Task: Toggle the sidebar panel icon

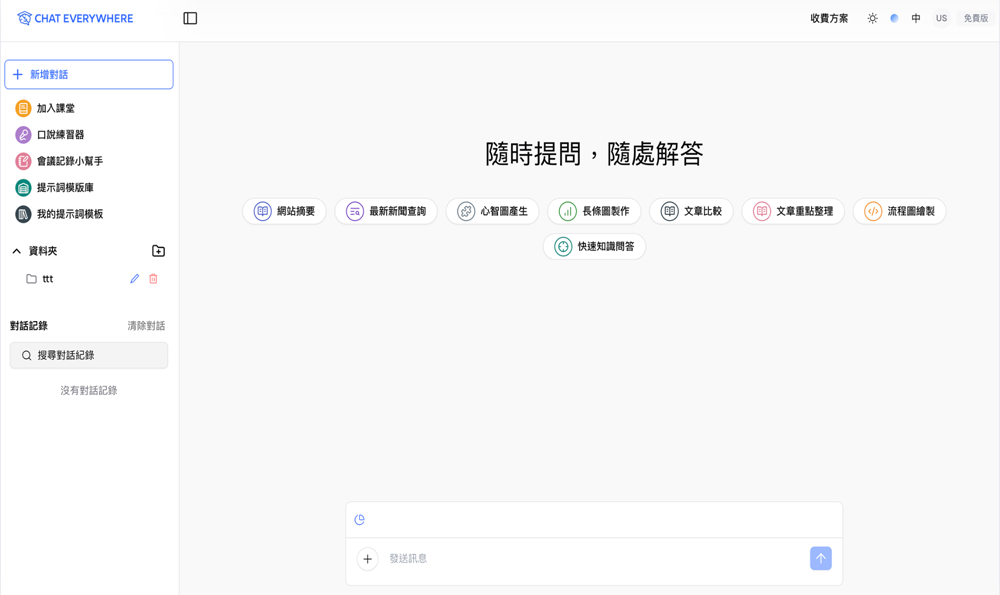Action: click(x=190, y=18)
